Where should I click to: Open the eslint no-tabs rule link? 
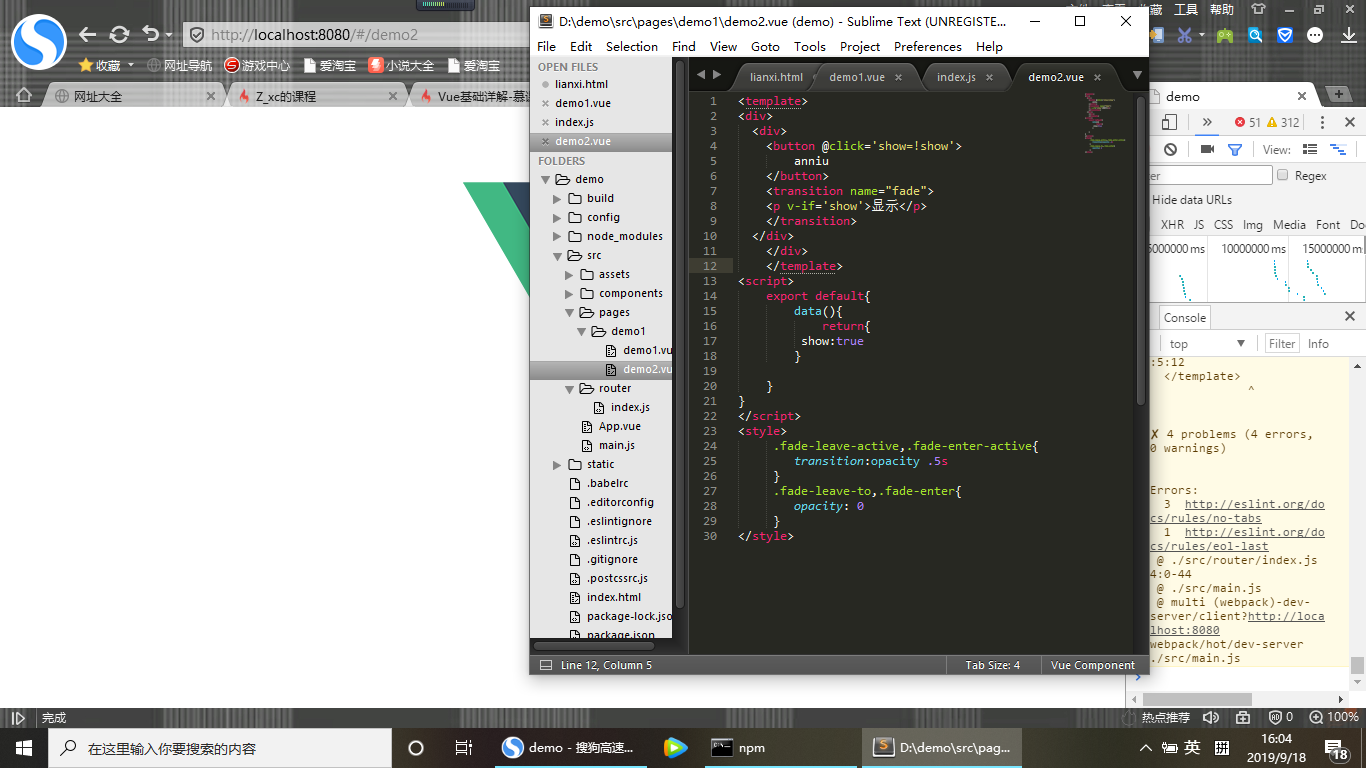[1254, 505]
